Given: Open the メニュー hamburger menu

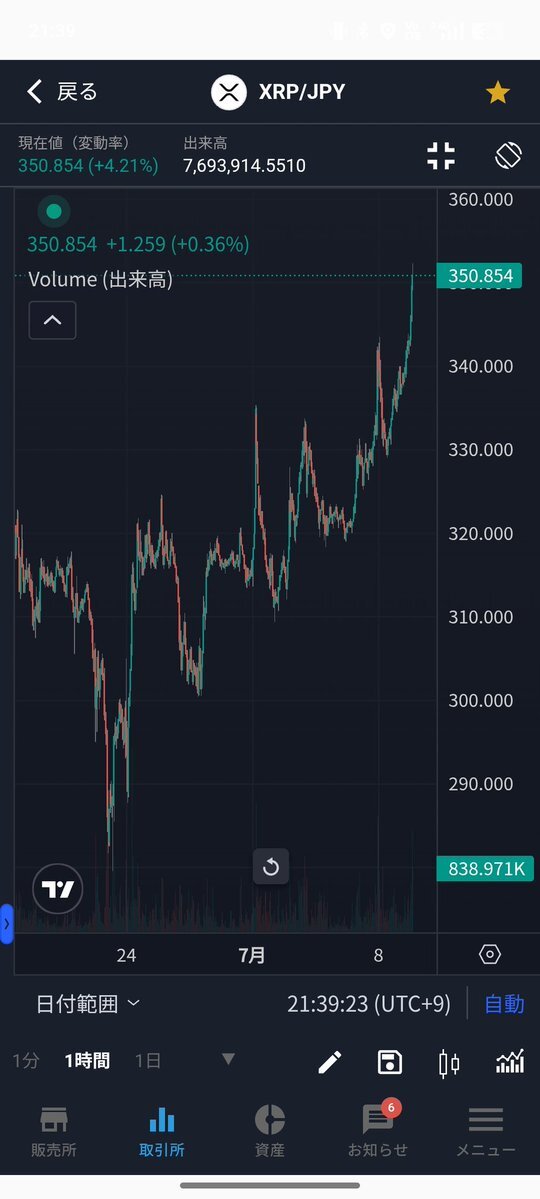Looking at the screenshot, I should tap(486, 1130).
